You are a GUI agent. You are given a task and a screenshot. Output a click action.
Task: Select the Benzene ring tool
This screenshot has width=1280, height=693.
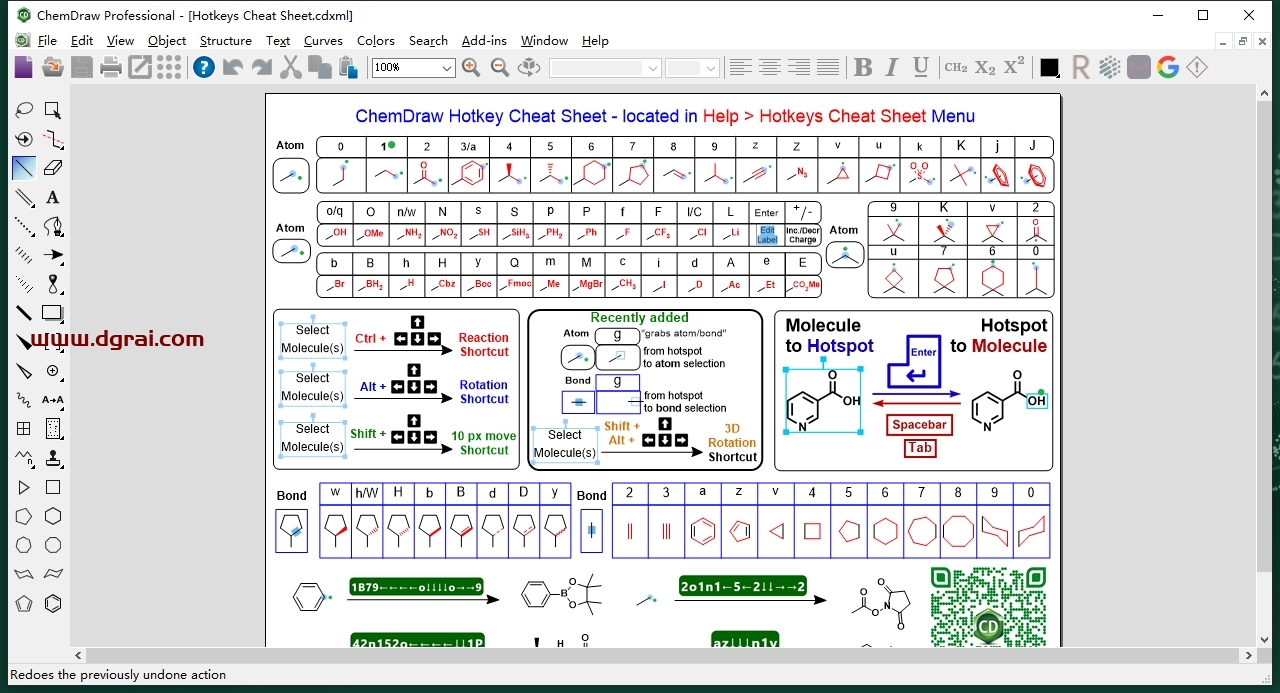[53, 603]
